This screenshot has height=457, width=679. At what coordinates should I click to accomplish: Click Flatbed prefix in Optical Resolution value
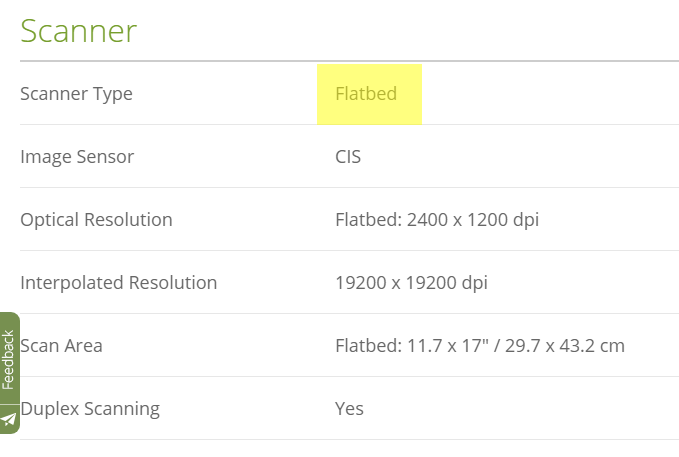(x=367, y=220)
